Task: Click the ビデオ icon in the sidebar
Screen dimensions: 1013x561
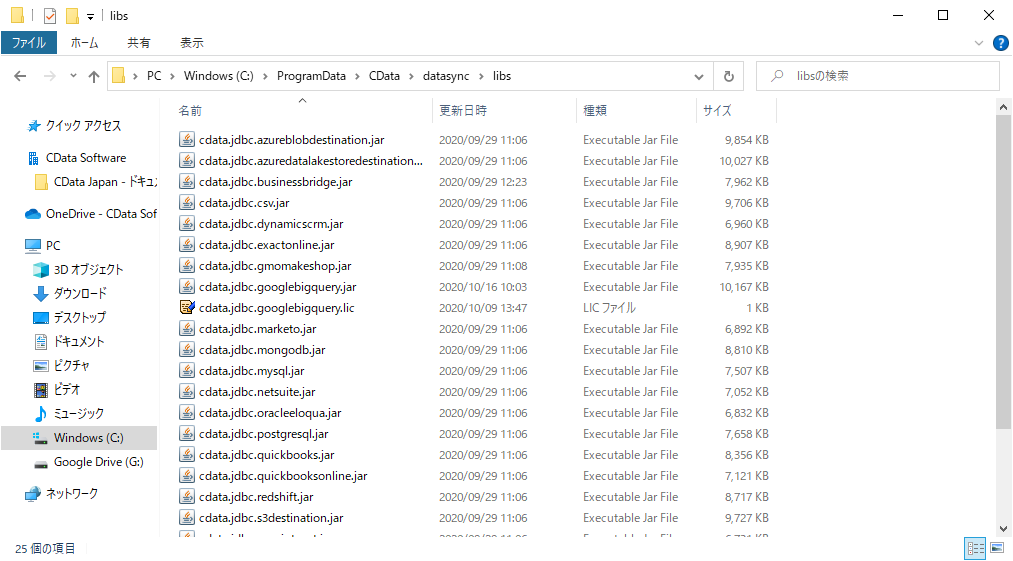Action: pos(41,390)
